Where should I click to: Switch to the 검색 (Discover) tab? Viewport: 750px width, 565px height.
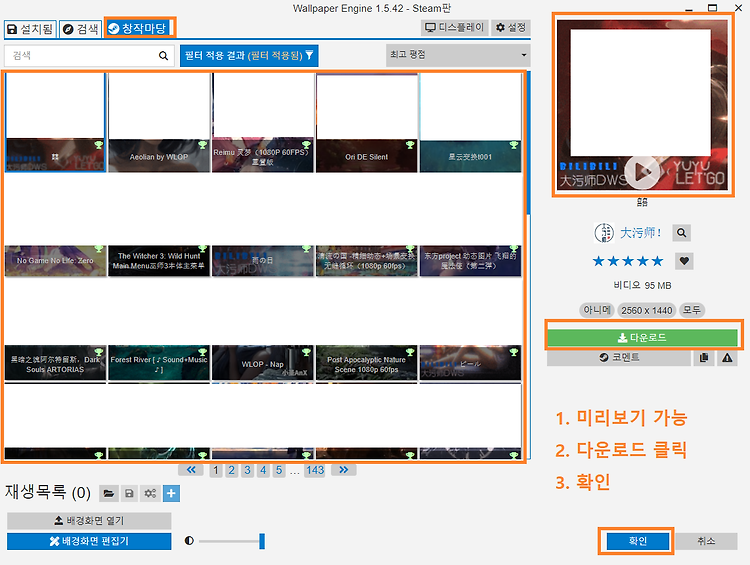[81, 29]
